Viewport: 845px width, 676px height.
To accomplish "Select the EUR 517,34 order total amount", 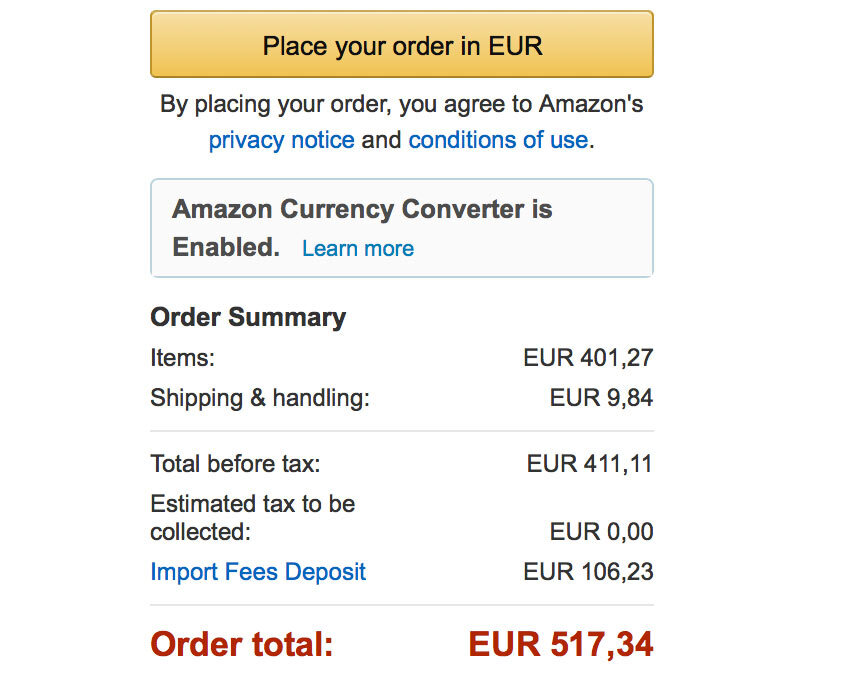I will click(x=560, y=645).
